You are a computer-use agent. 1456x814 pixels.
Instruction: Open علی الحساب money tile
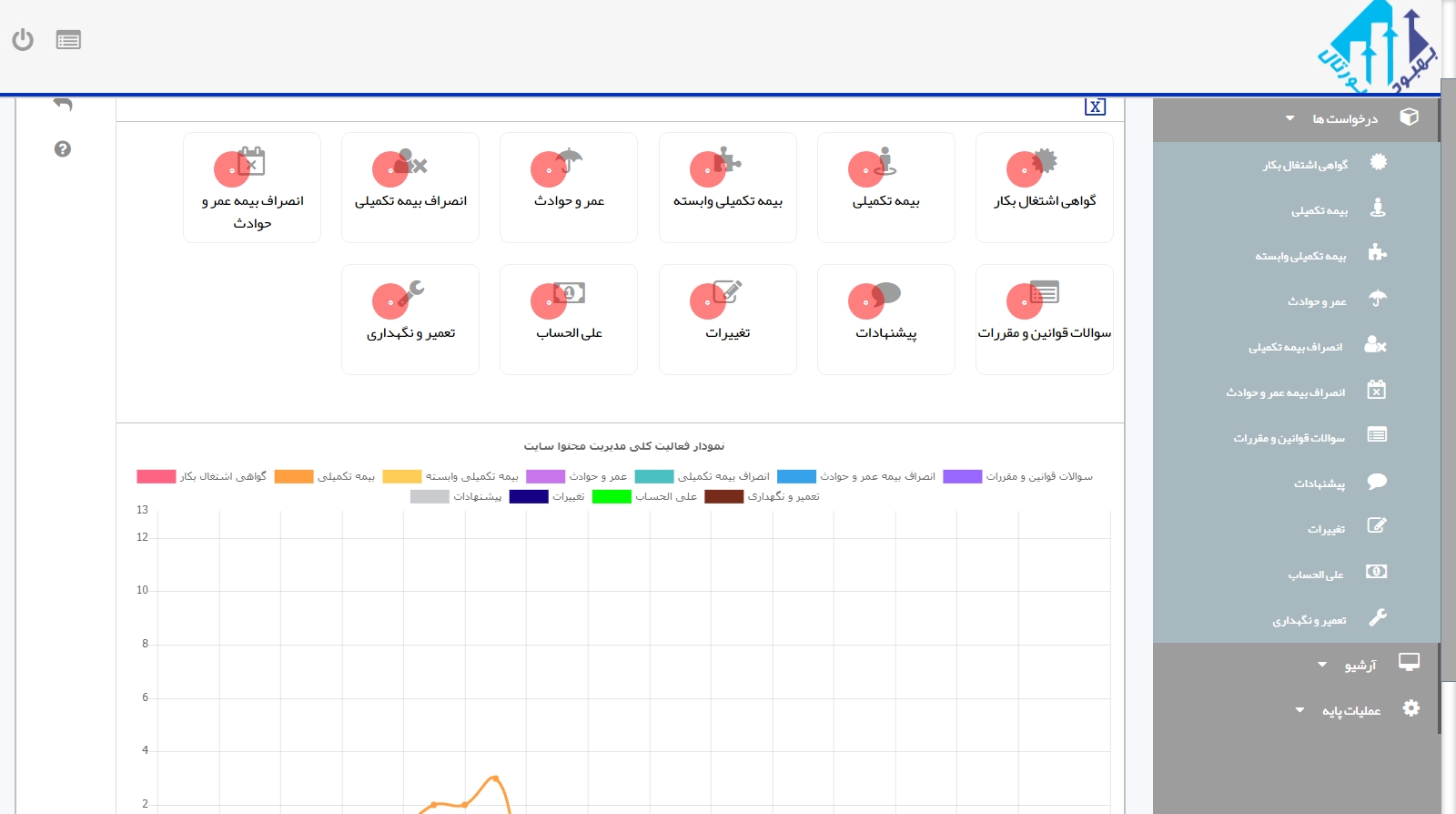click(569, 320)
